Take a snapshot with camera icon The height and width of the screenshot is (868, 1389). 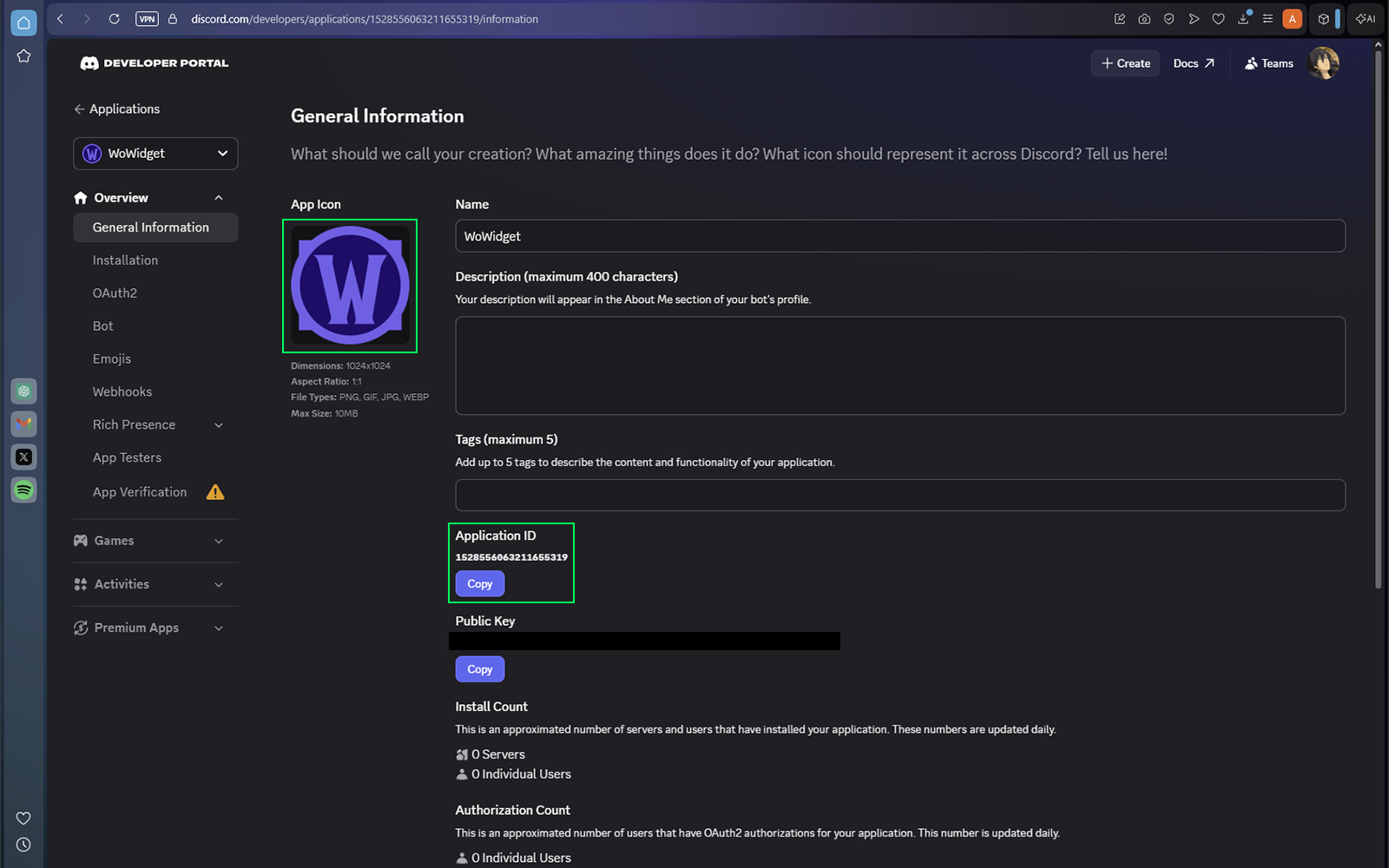(1144, 18)
